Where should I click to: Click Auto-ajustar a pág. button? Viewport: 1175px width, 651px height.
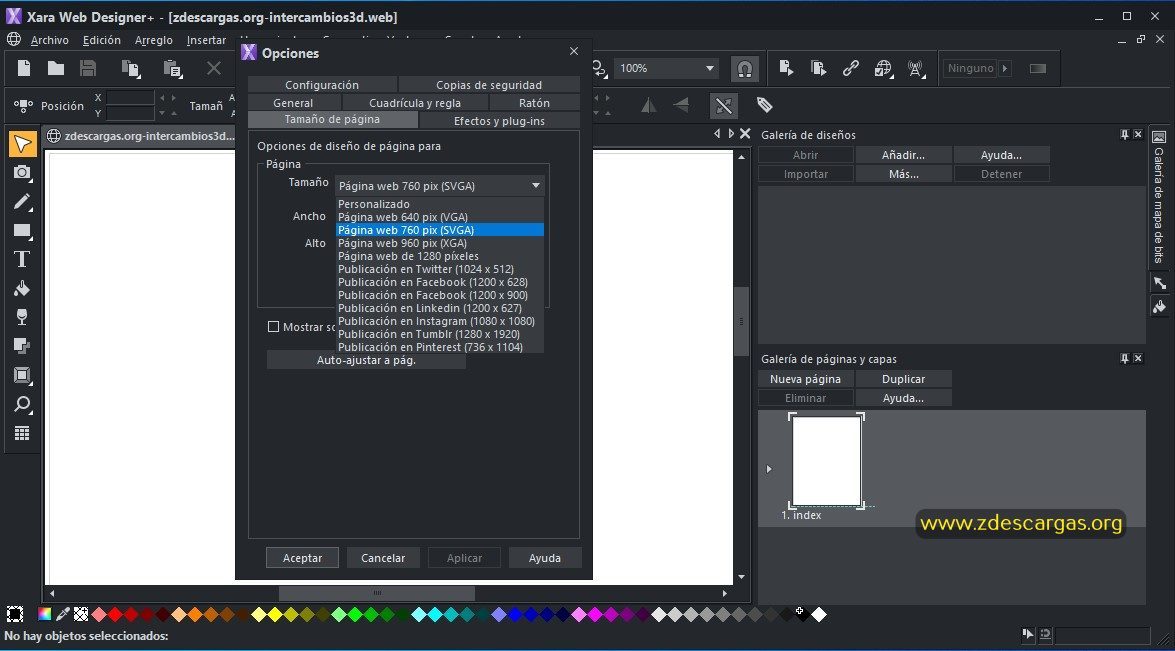(x=366, y=360)
